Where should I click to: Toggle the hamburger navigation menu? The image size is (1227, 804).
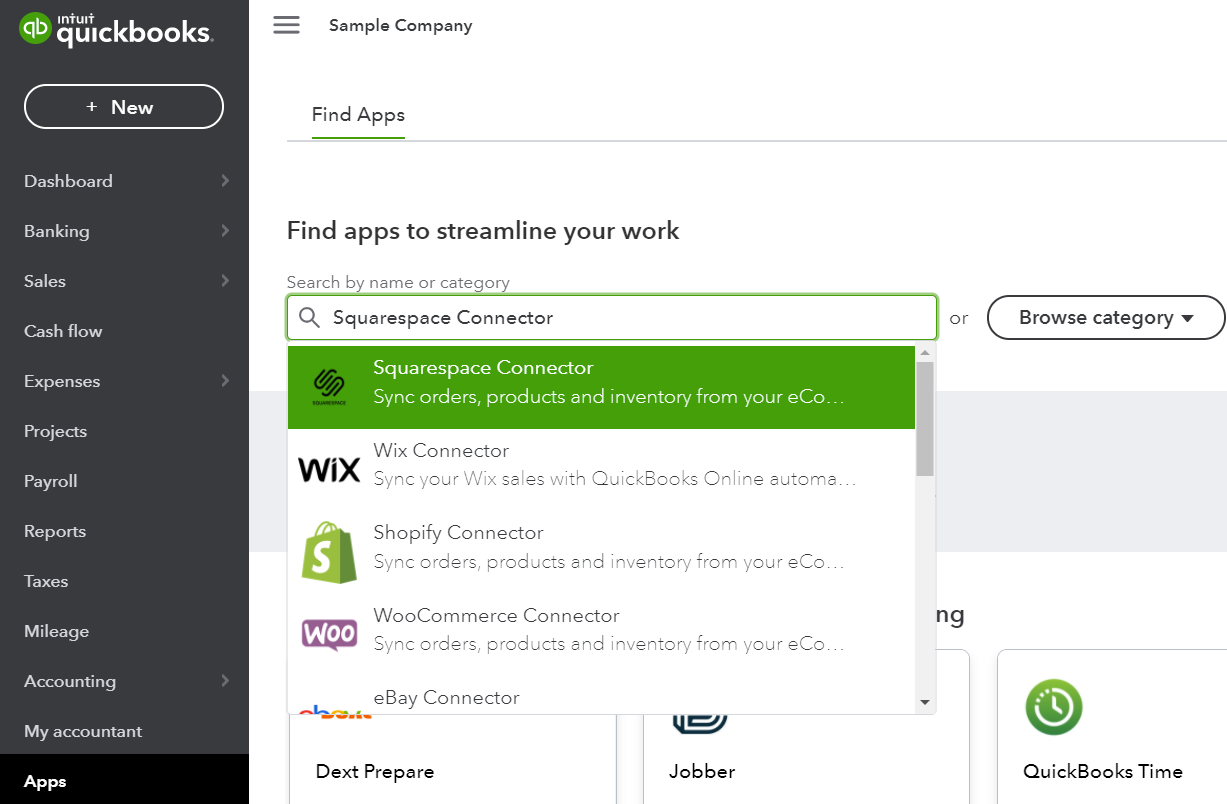(x=287, y=25)
